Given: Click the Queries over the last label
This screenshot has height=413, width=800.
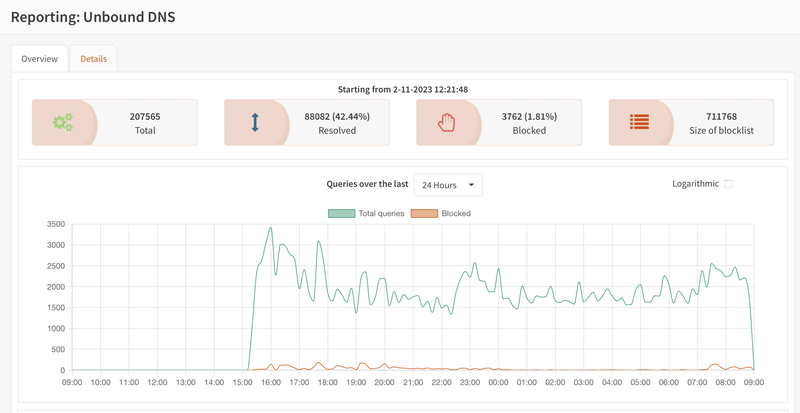Looking at the screenshot, I should pos(367,184).
